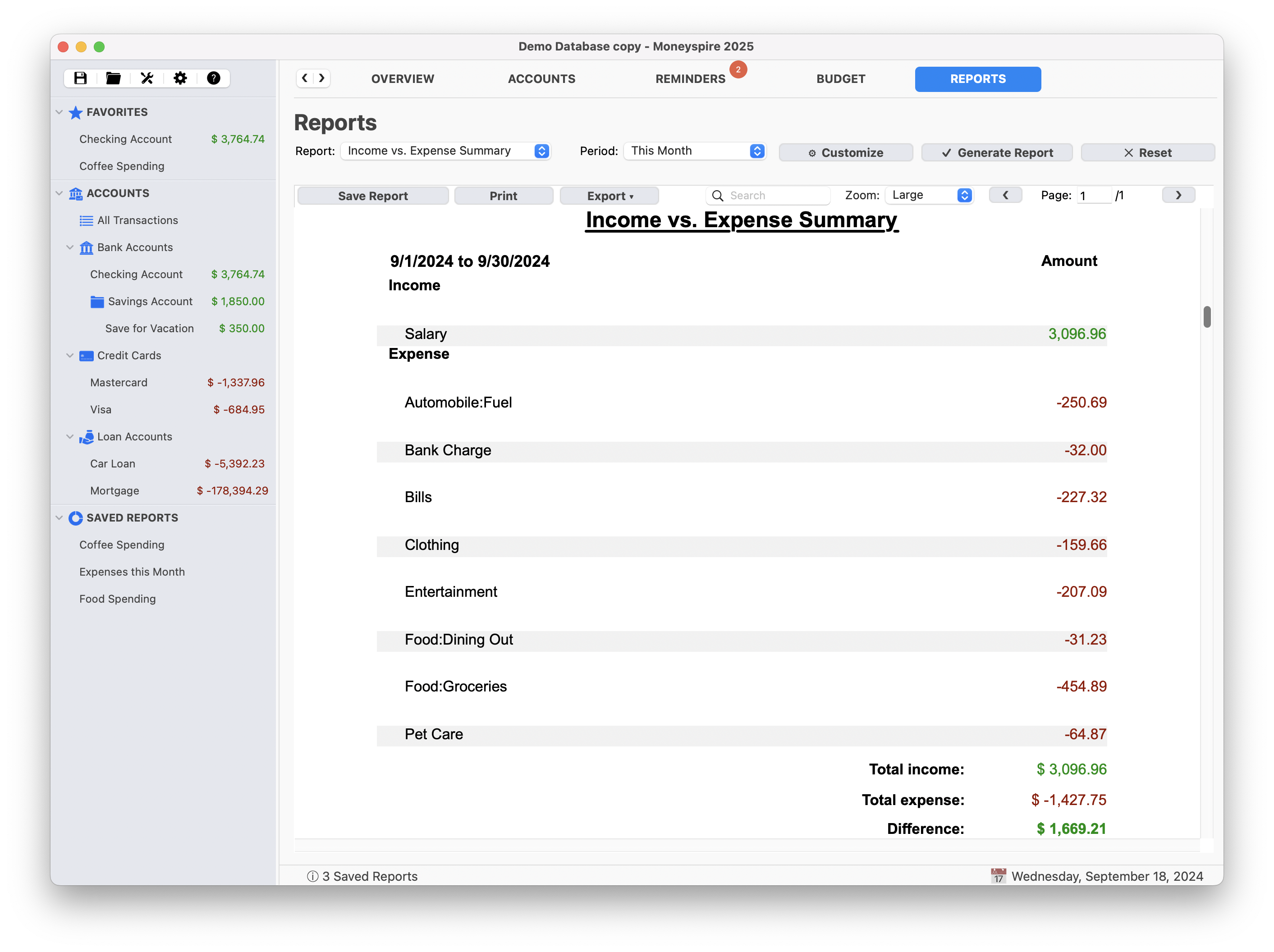1274x952 pixels.
Task: Open Food Spending saved report
Action: 164,600
